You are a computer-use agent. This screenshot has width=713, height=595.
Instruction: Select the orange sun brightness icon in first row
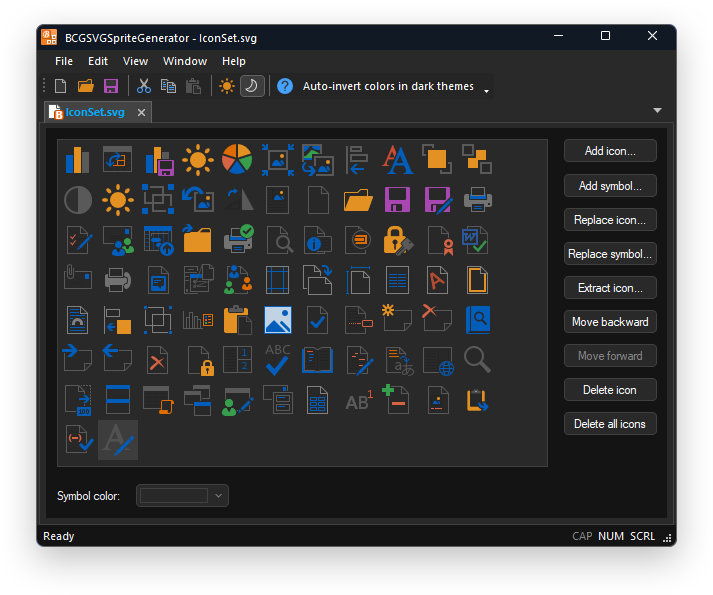pos(197,160)
